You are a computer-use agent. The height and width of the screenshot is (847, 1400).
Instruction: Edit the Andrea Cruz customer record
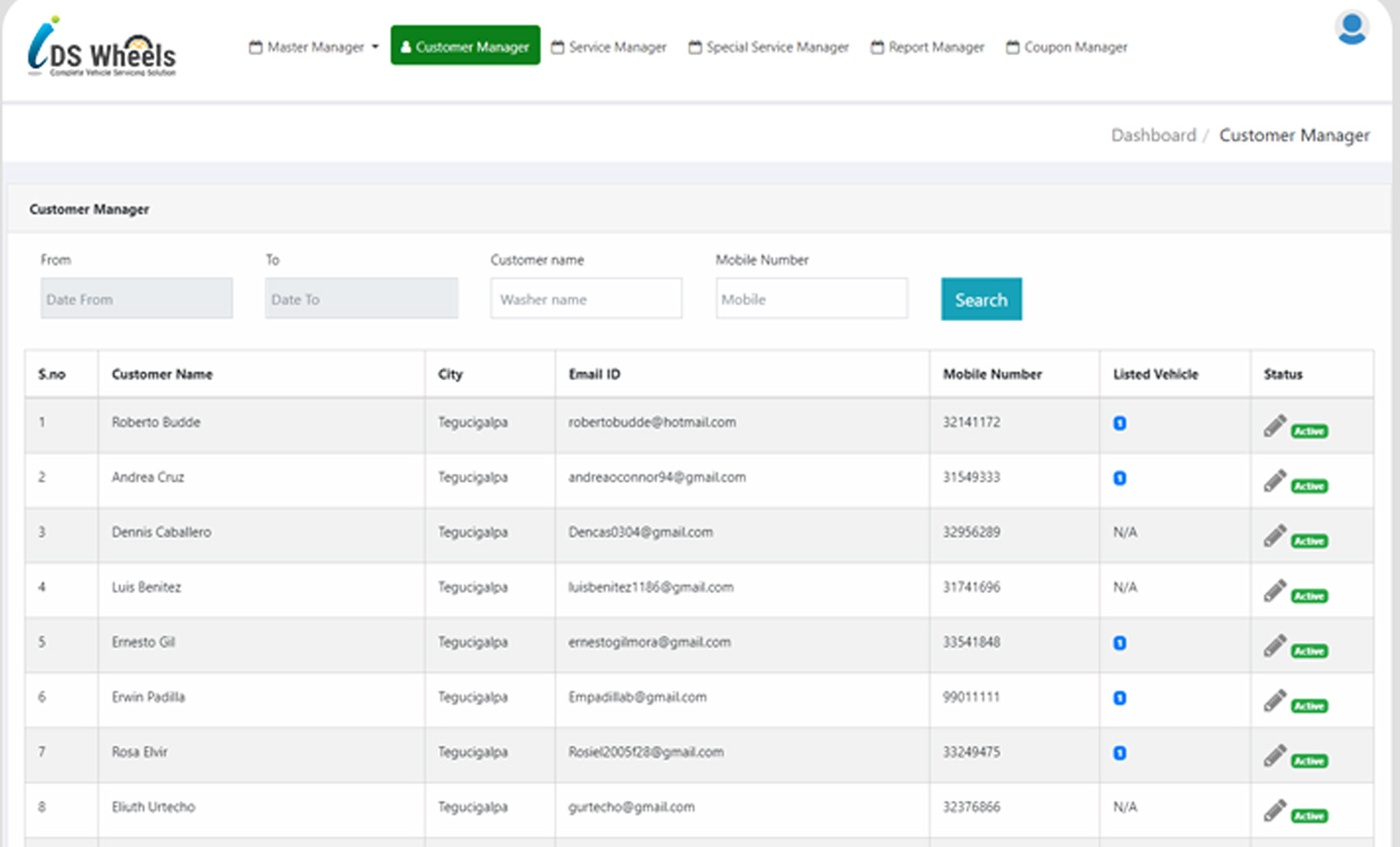pos(1274,481)
